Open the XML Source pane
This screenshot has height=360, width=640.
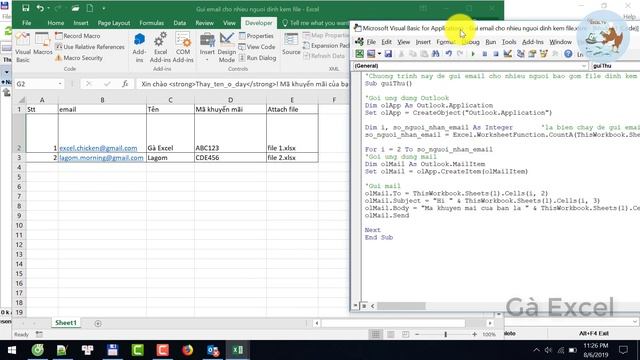(291, 44)
